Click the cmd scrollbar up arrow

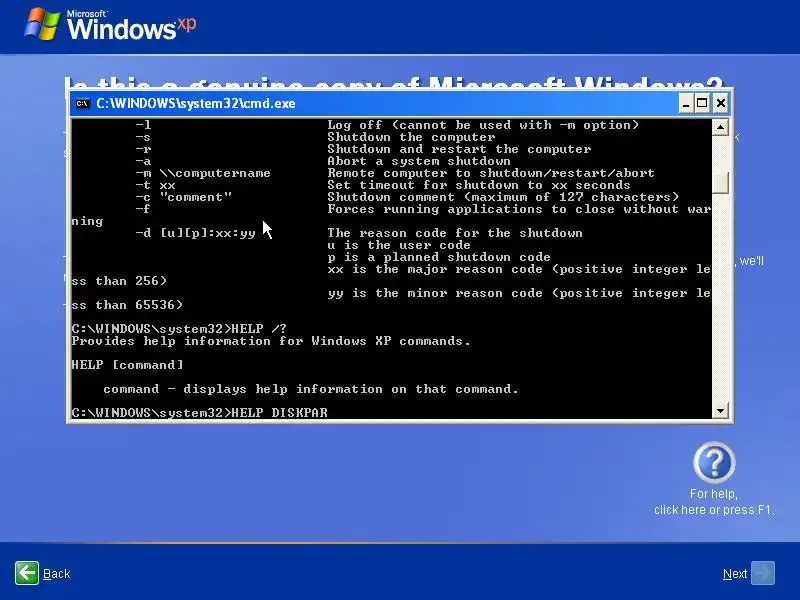(720, 127)
